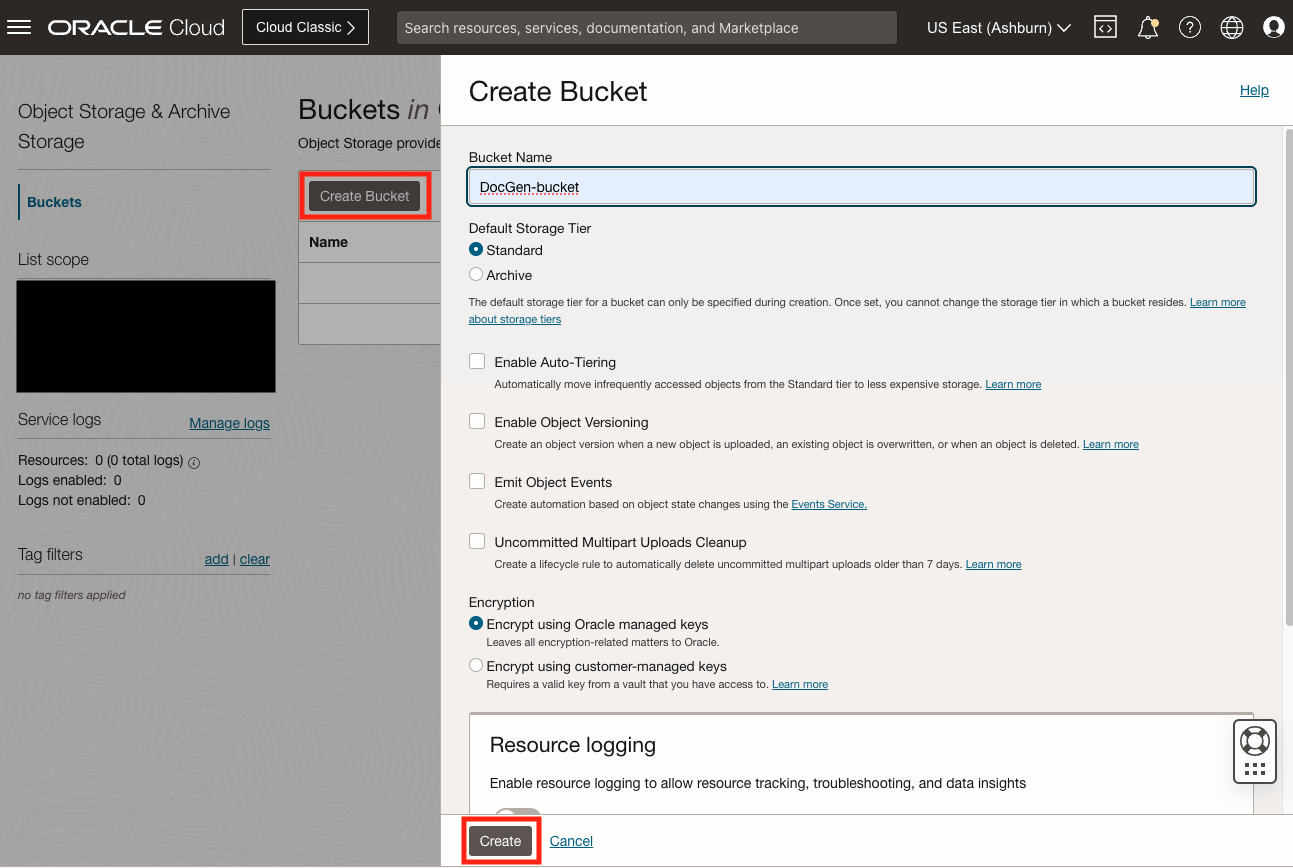This screenshot has height=868, width=1293.
Task: Select Buckets in the sidebar
Action: (x=53, y=202)
